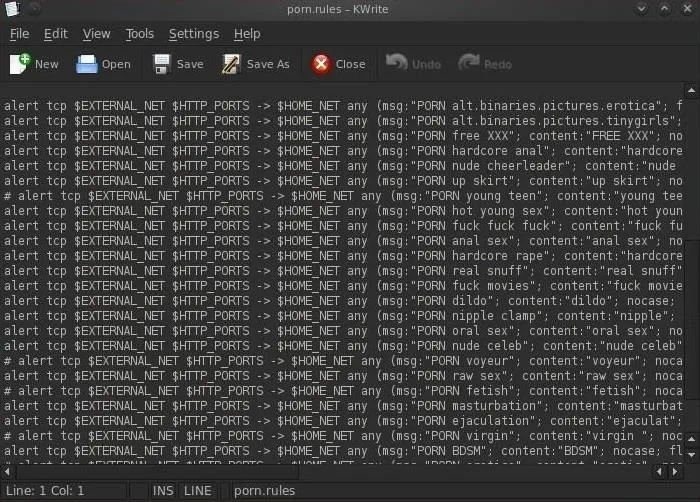
Task: Click the Save As pencil icon
Action: [231, 64]
